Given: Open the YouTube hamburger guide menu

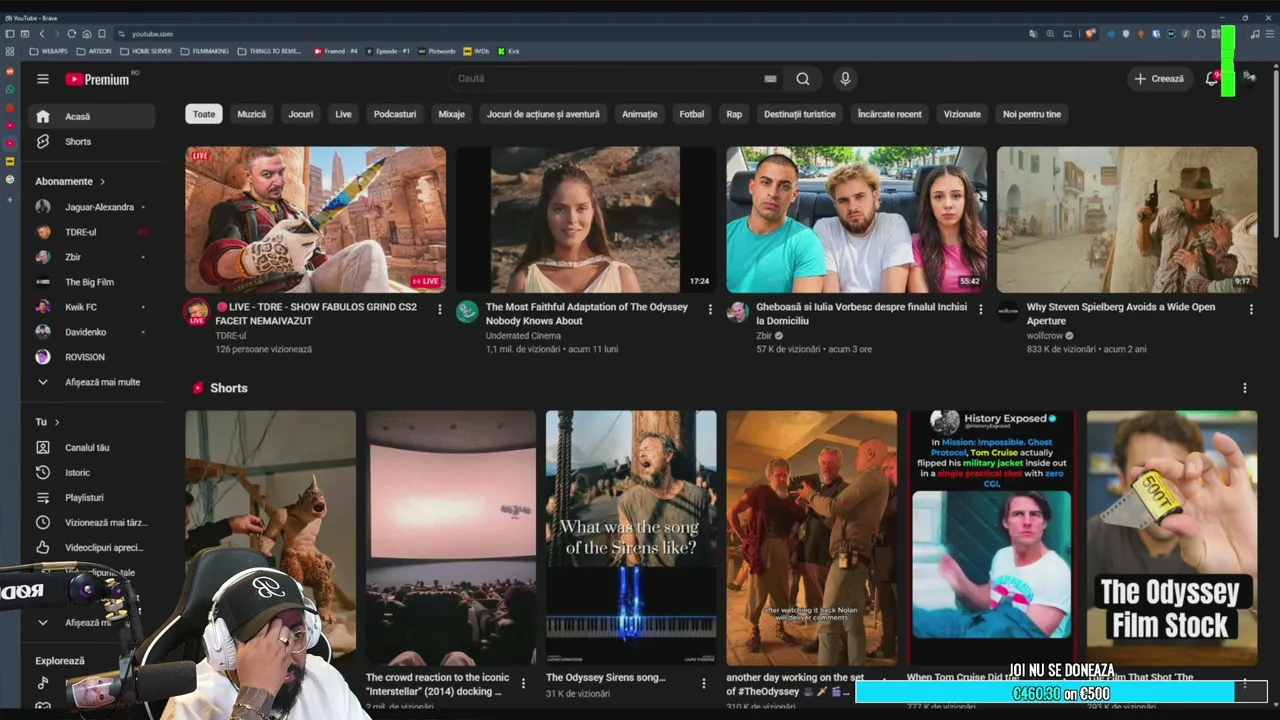Looking at the screenshot, I should 43,79.
